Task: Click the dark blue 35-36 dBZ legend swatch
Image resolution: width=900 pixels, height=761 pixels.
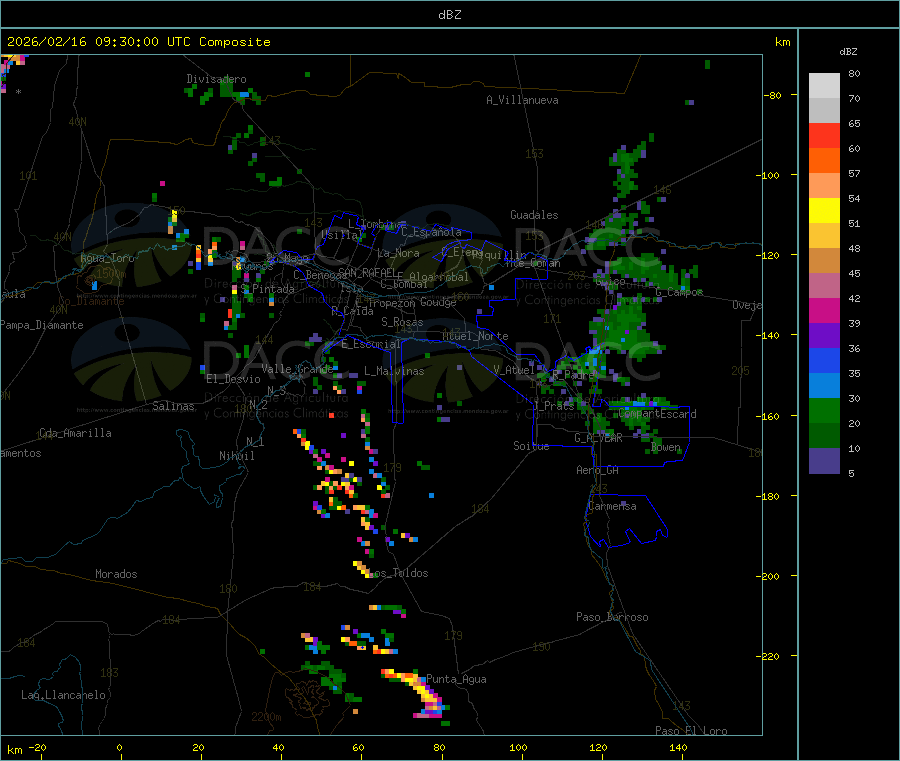Action: (824, 360)
